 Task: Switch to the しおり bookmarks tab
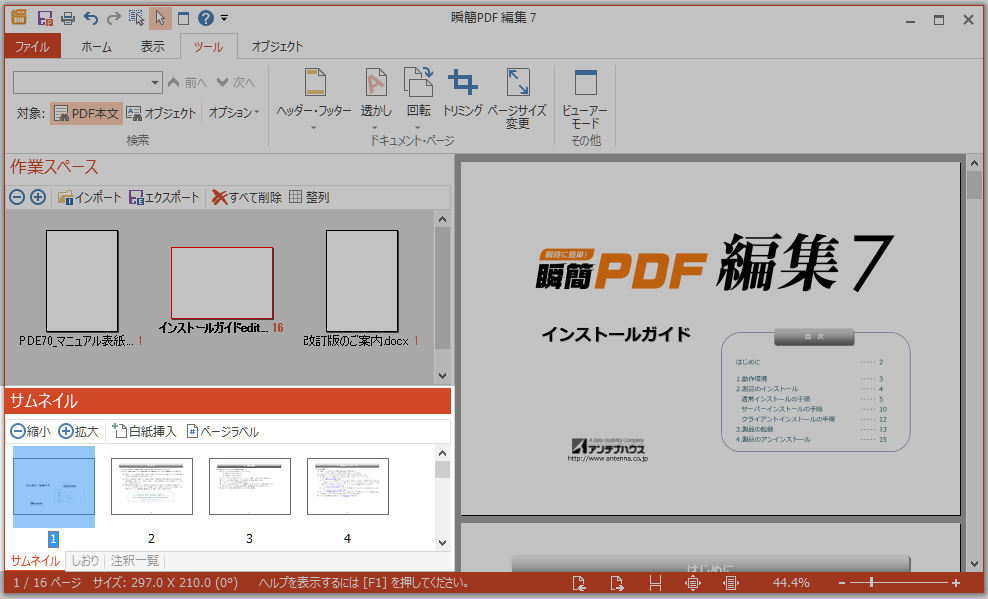pyautogui.click(x=85, y=561)
